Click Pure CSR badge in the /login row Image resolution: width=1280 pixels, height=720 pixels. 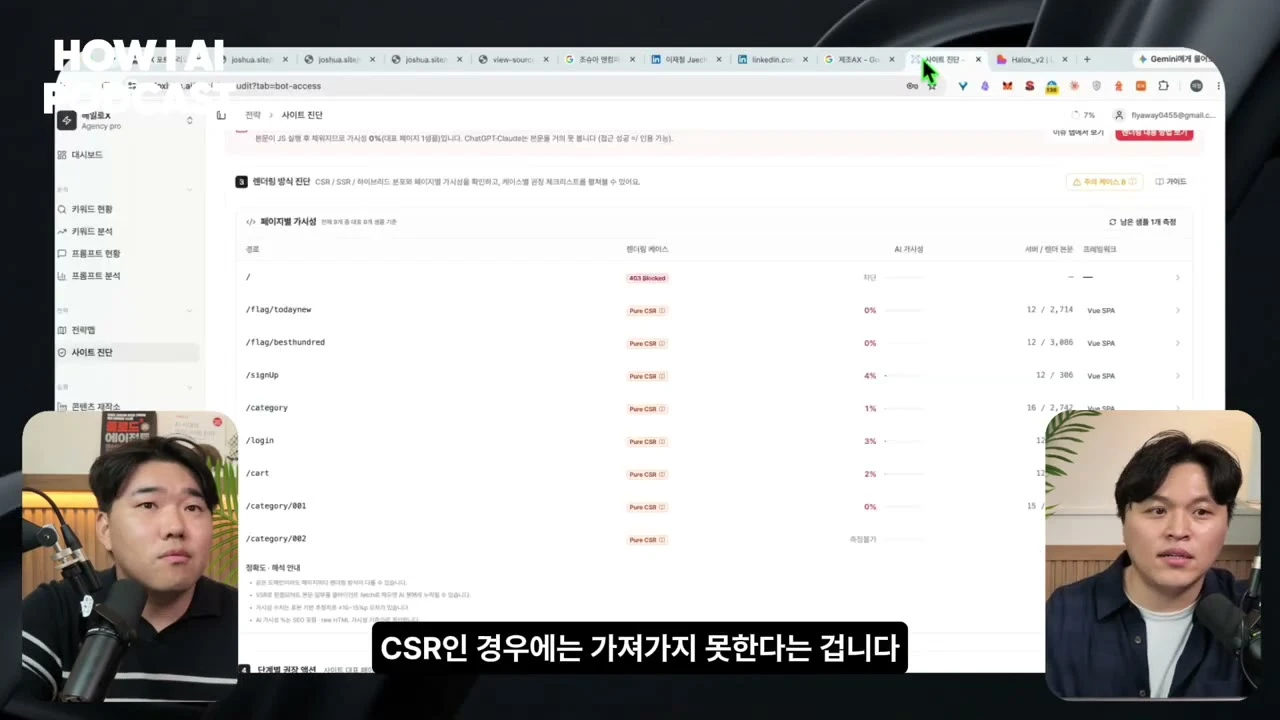647,441
